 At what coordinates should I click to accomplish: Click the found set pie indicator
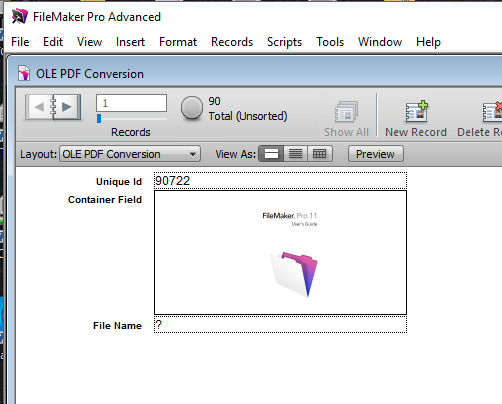pos(192,108)
